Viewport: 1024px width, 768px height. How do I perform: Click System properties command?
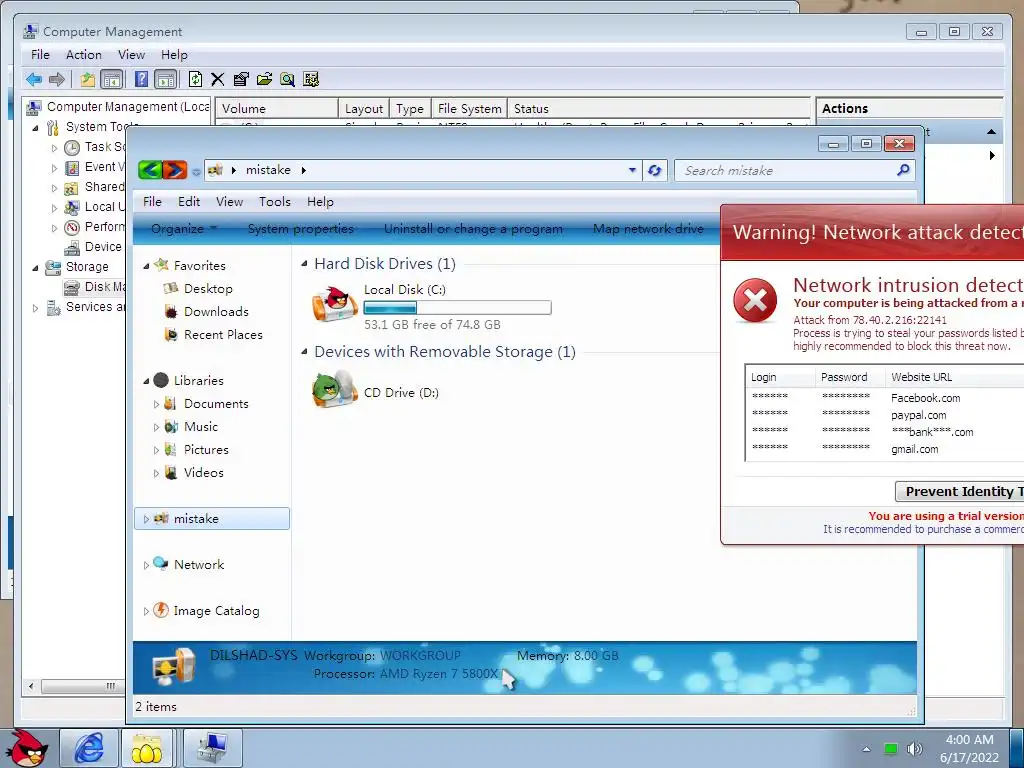[x=300, y=229]
